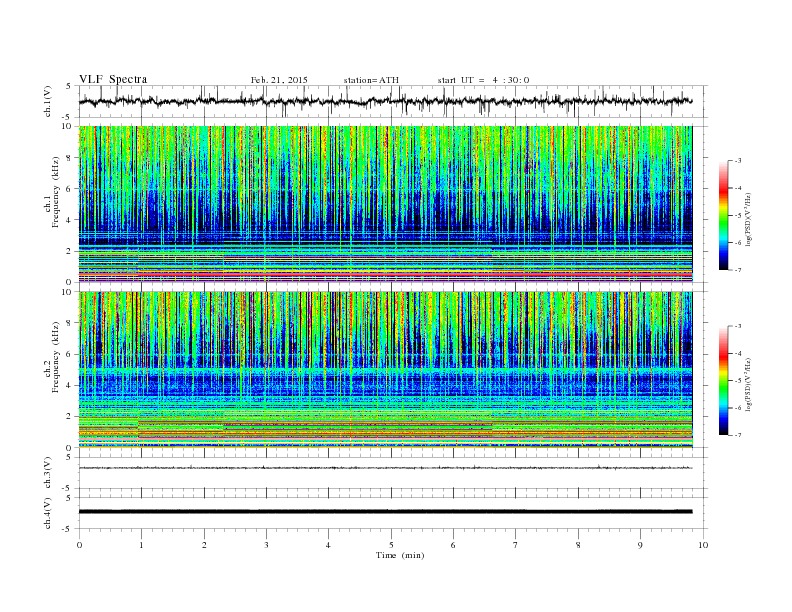792x612 pixels.
Task: Click the "2" tick on the time axis
Action: (204, 545)
